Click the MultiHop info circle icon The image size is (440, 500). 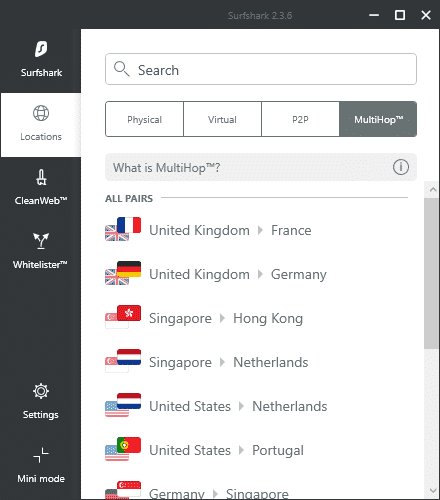[x=401, y=167]
